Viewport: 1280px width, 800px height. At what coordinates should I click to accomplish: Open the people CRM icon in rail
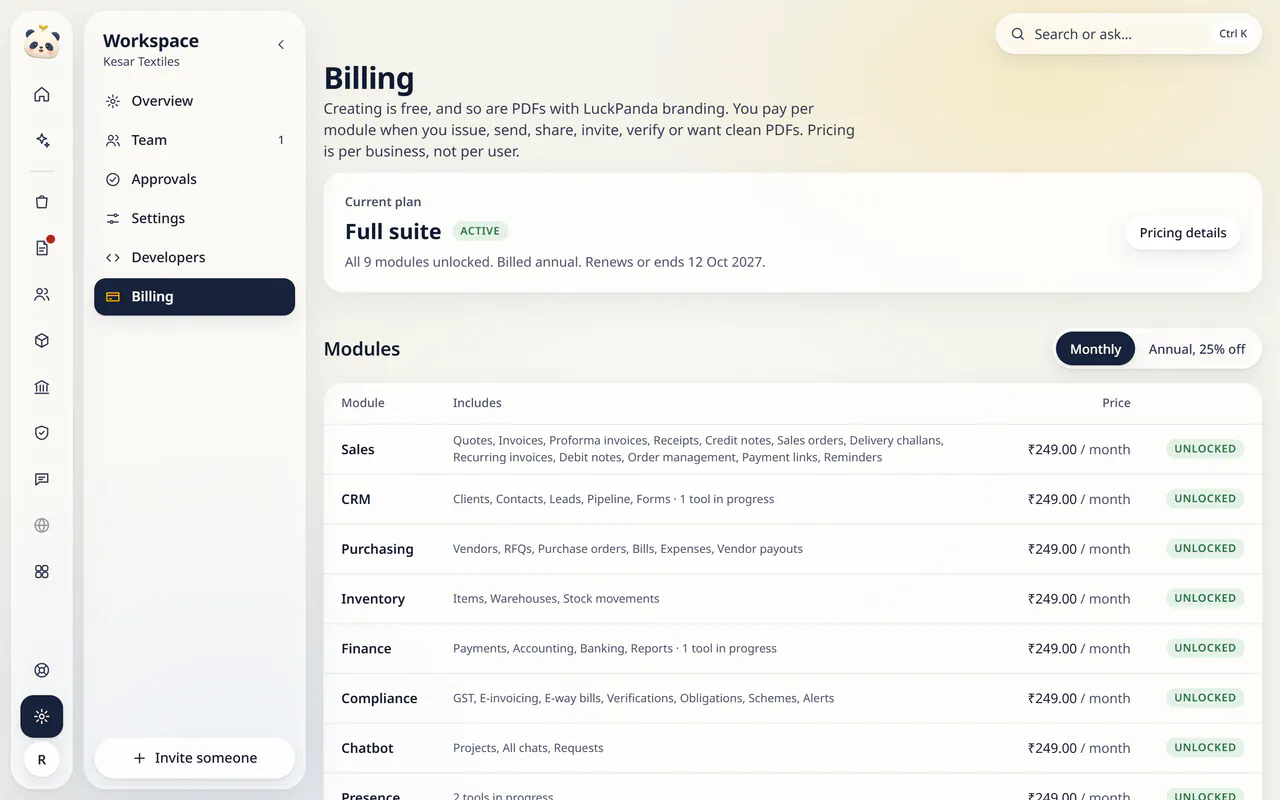42,295
